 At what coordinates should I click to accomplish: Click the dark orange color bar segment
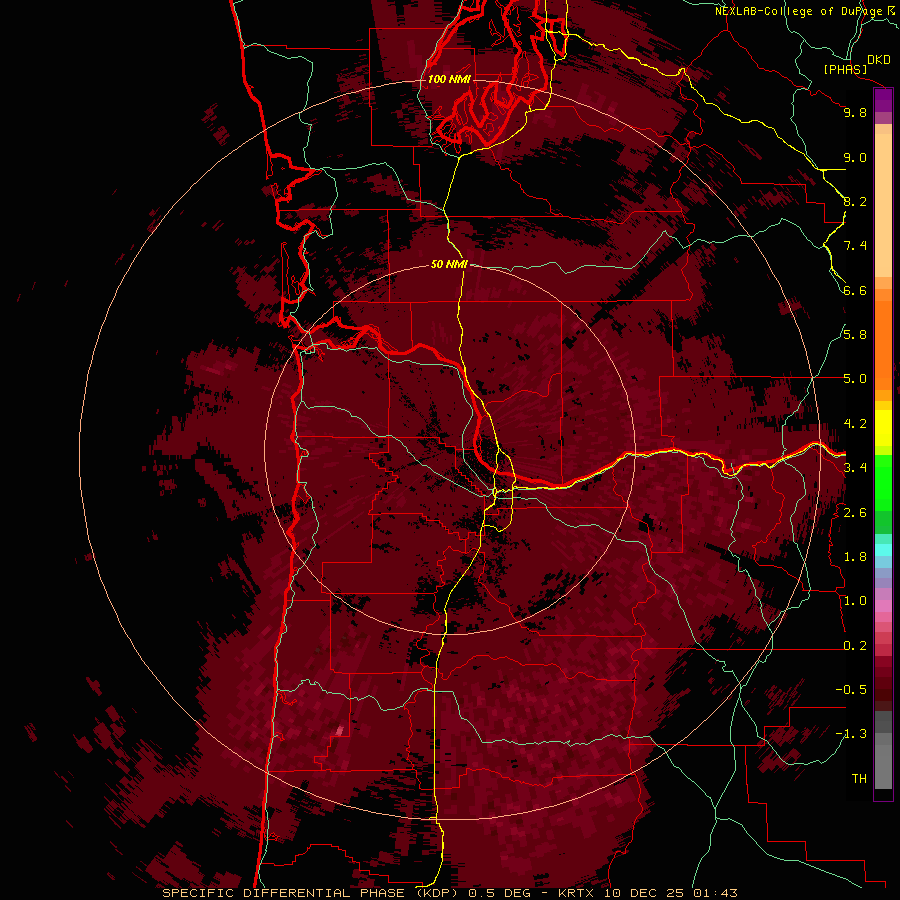click(883, 346)
